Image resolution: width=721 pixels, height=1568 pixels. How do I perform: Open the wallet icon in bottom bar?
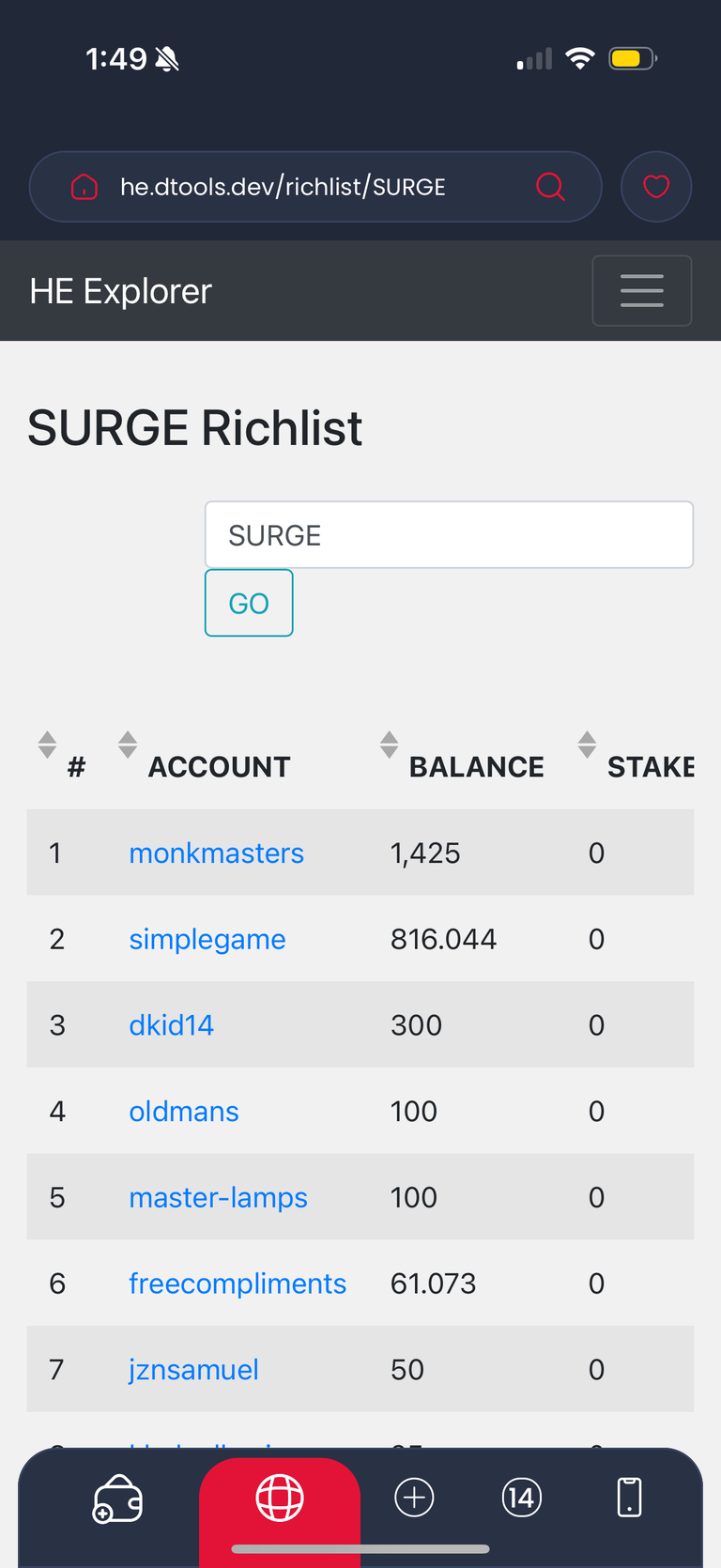click(117, 1498)
